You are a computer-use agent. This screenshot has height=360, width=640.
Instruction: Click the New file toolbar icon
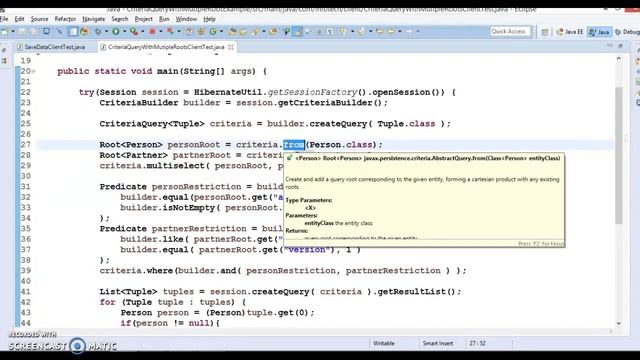tap(4, 31)
